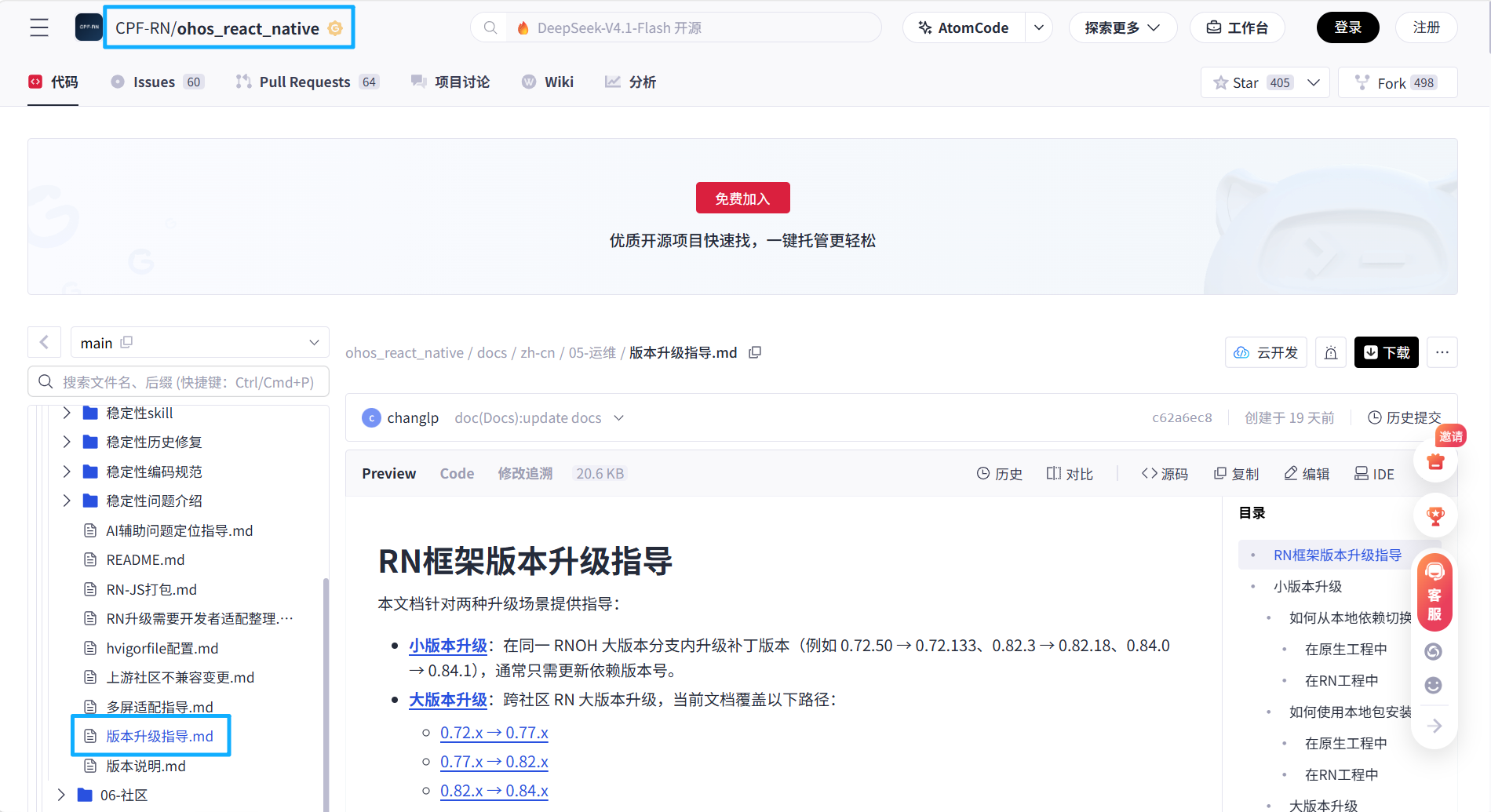The image size is (1491, 812).
Task: Click the 对比 compare toolbar item
Action: coord(1070,473)
